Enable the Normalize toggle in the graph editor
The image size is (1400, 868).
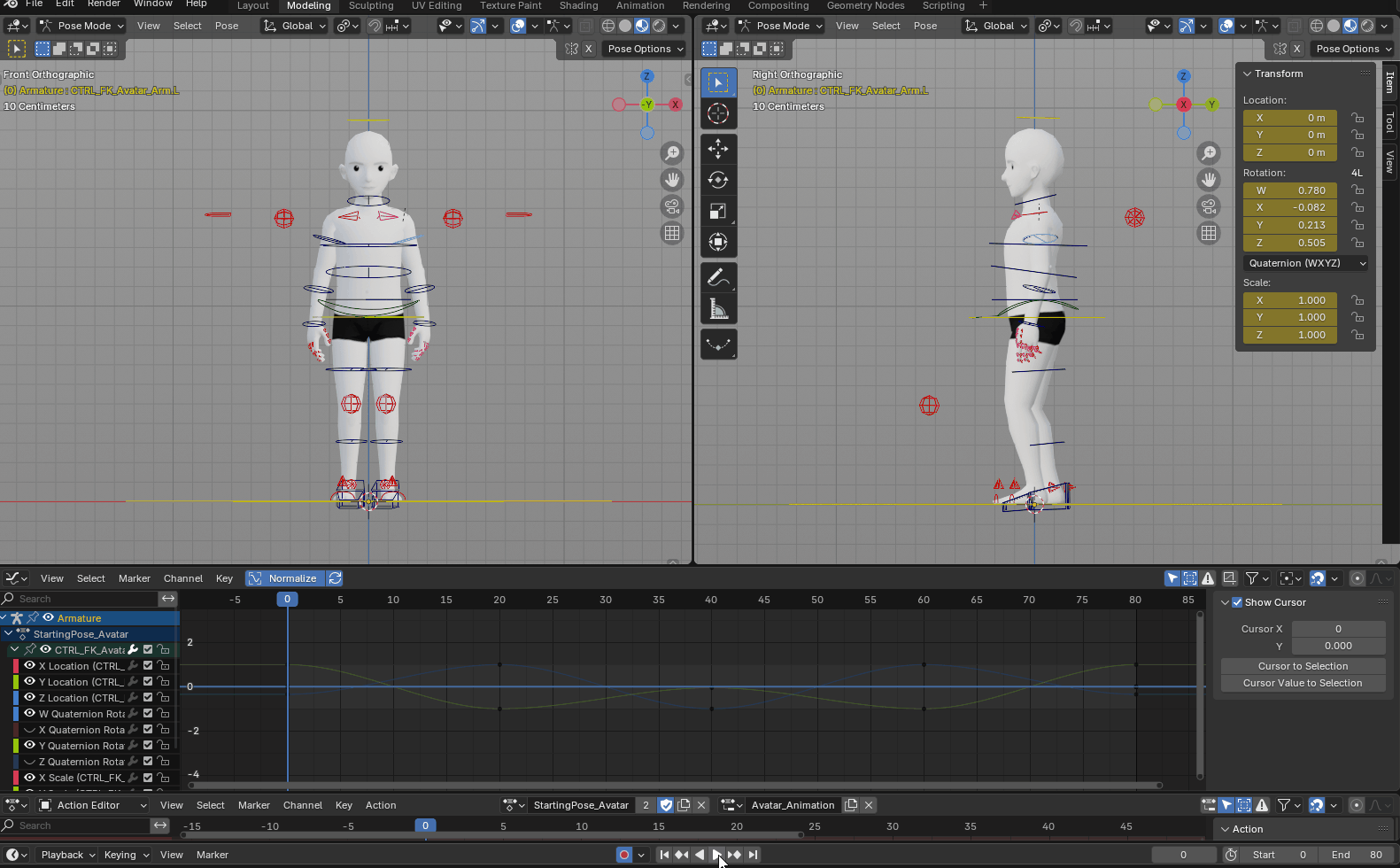[284, 578]
